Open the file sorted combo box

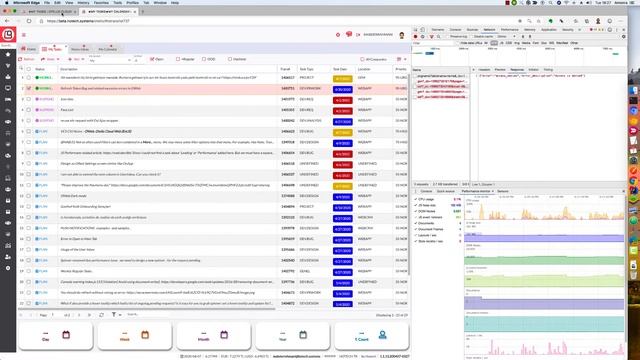pos(110,60)
